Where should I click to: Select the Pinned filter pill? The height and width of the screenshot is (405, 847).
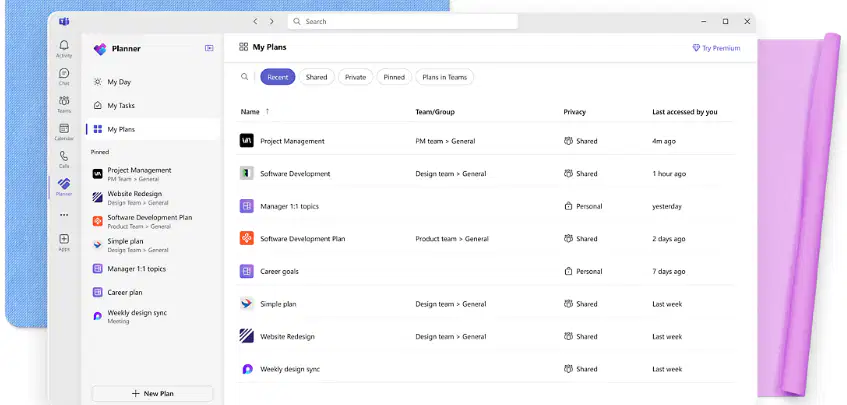point(394,77)
